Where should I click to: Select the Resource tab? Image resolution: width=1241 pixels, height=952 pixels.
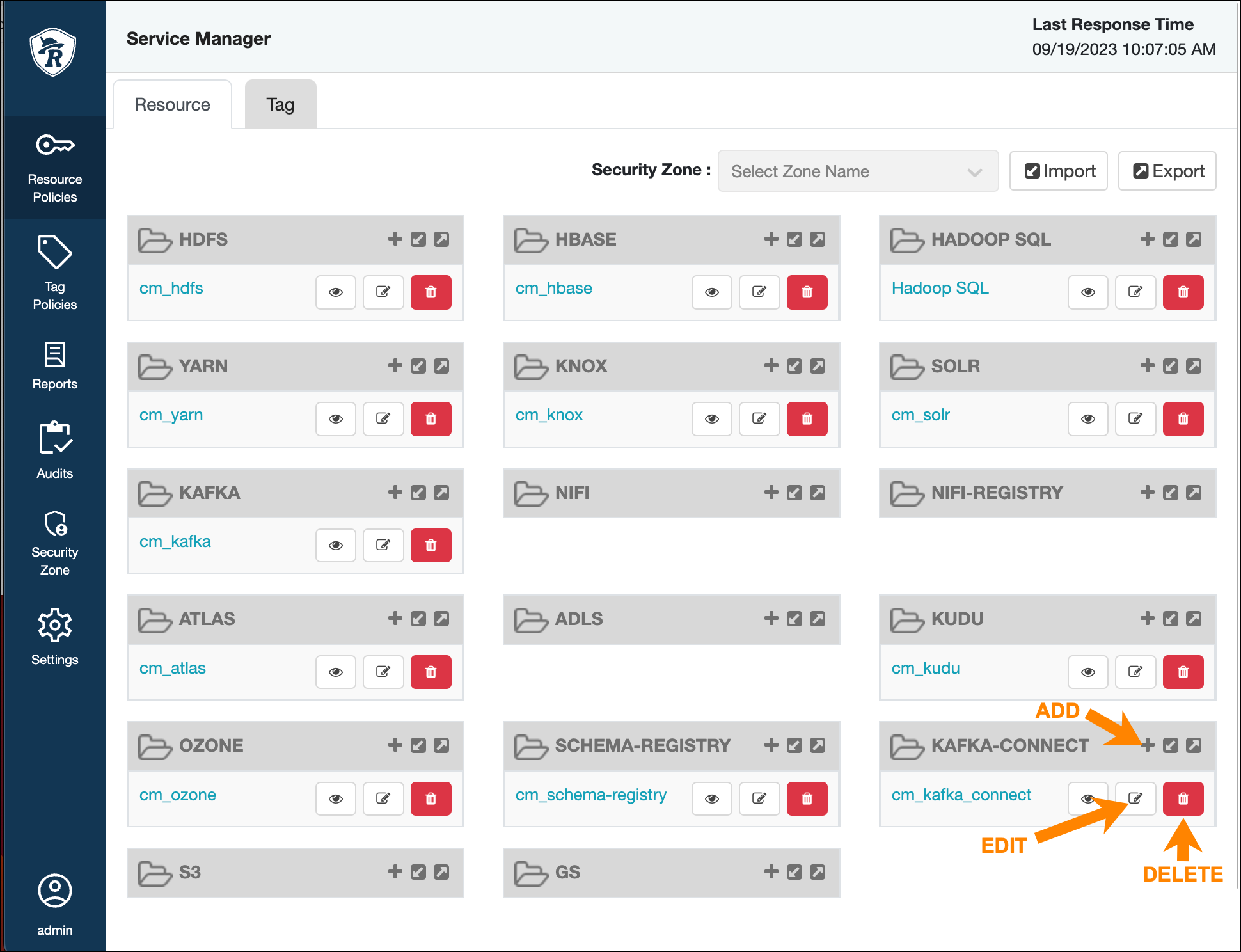172,104
